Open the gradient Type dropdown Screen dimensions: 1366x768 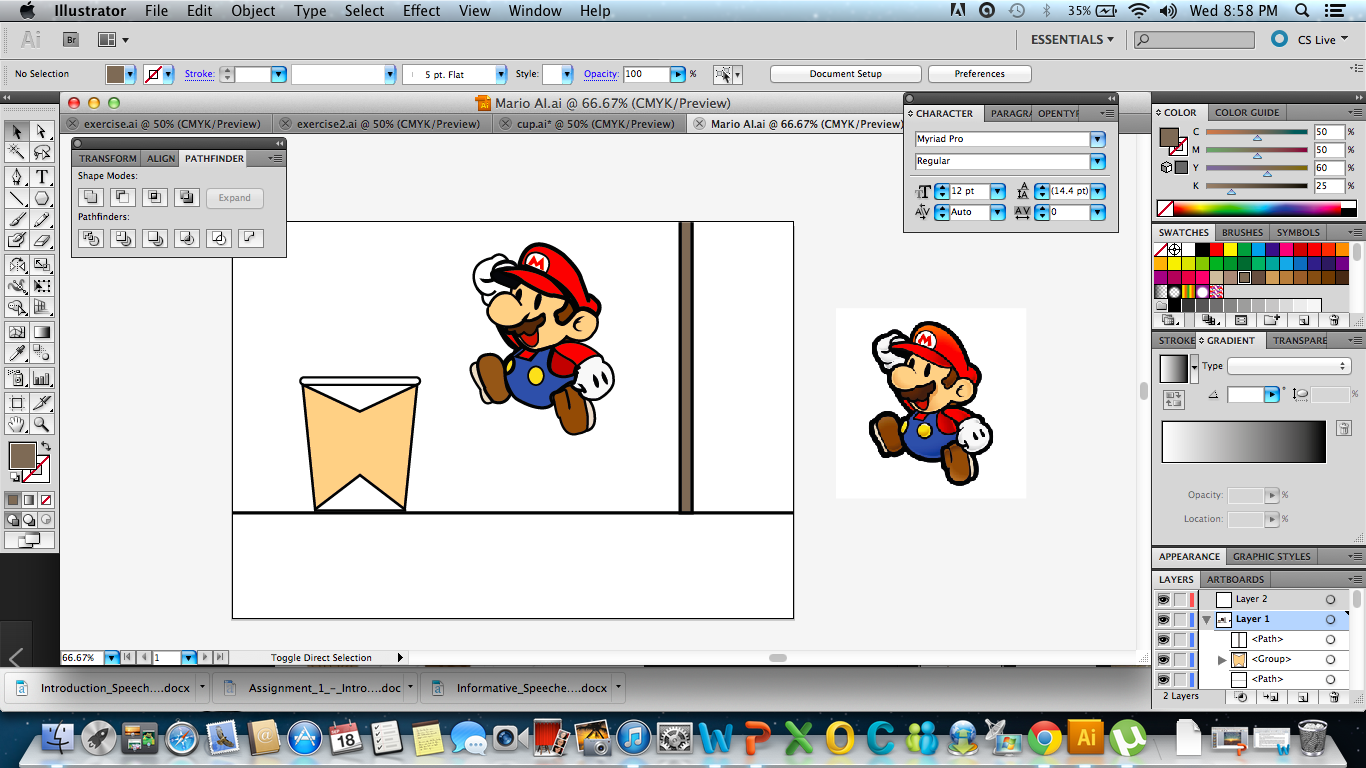click(x=1289, y=366)
